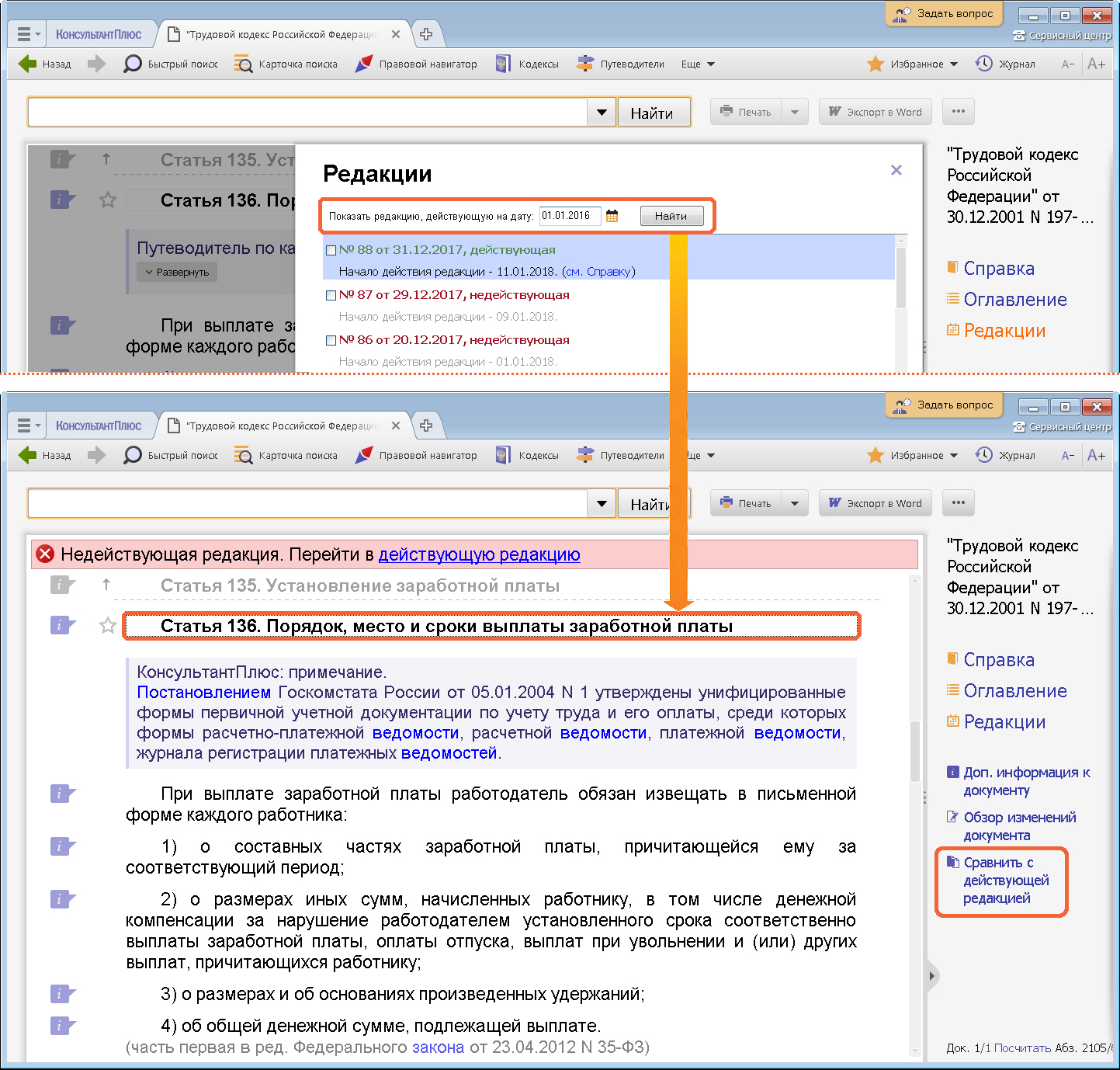Open the Избранное dropdown in the upper window

tap(912, 64)
